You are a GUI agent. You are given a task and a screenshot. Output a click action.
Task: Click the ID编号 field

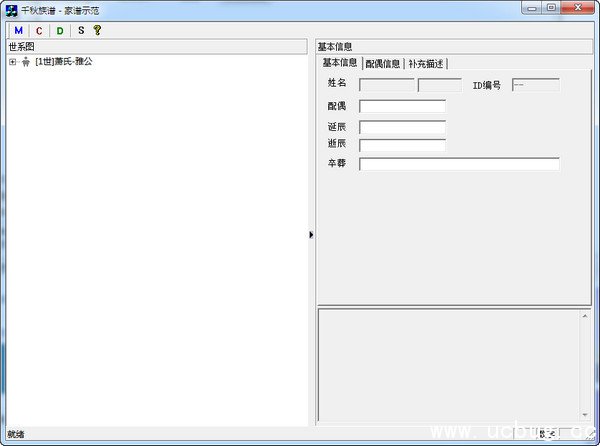[535, 85]
